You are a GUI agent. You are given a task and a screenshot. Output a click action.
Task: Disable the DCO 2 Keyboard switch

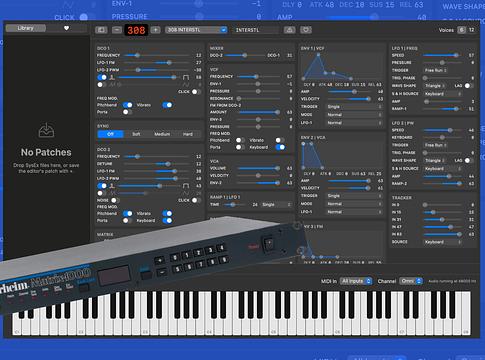pos(167,220)
